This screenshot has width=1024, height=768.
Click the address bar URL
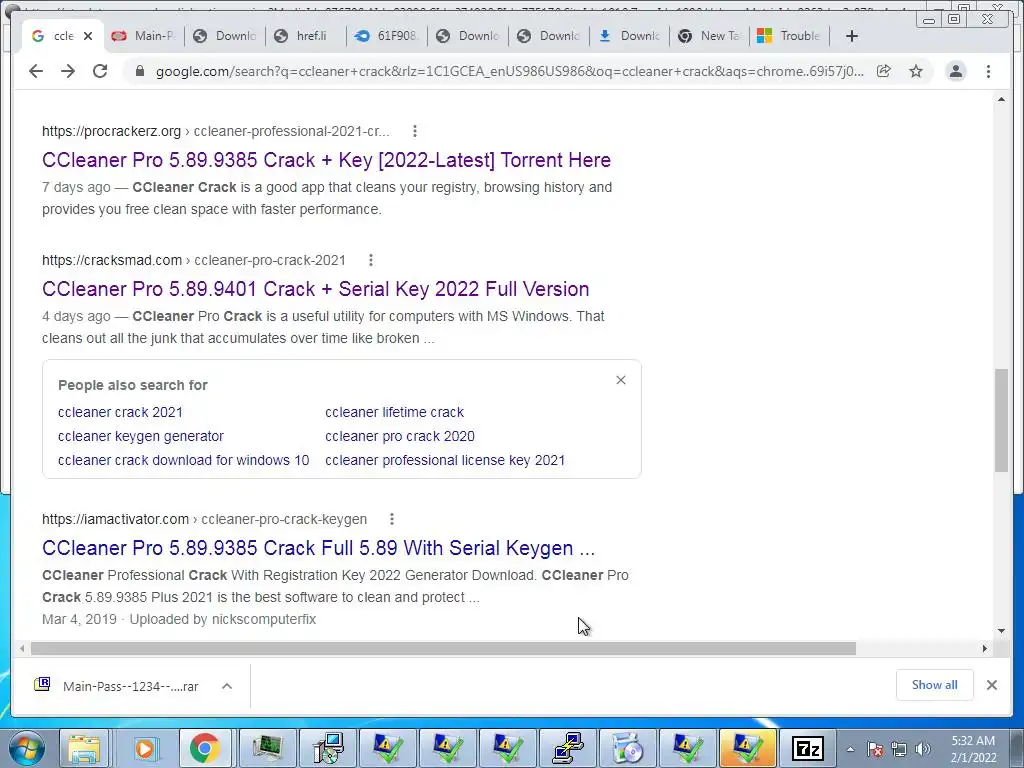[509, 71]
